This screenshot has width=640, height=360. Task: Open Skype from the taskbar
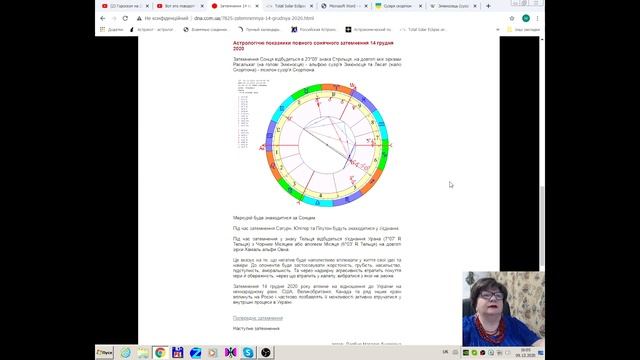coord(248,352)
